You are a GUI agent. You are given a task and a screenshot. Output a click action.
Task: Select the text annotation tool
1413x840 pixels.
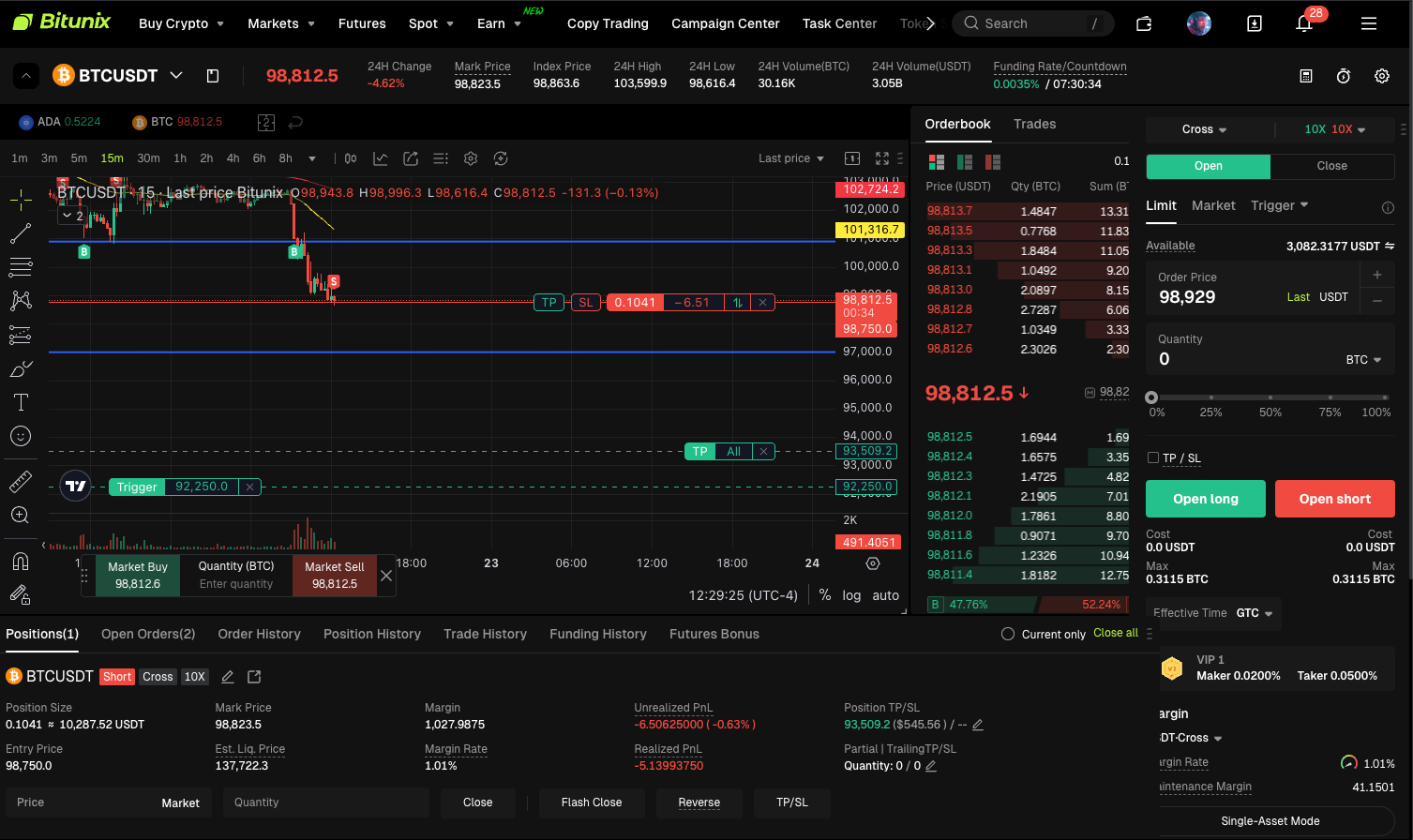click(21, 402)
